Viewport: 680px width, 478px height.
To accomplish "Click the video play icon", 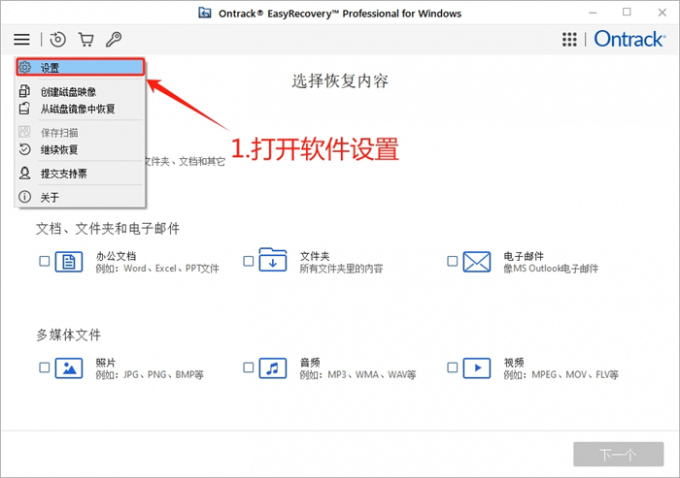I will [x=477, y=368].
